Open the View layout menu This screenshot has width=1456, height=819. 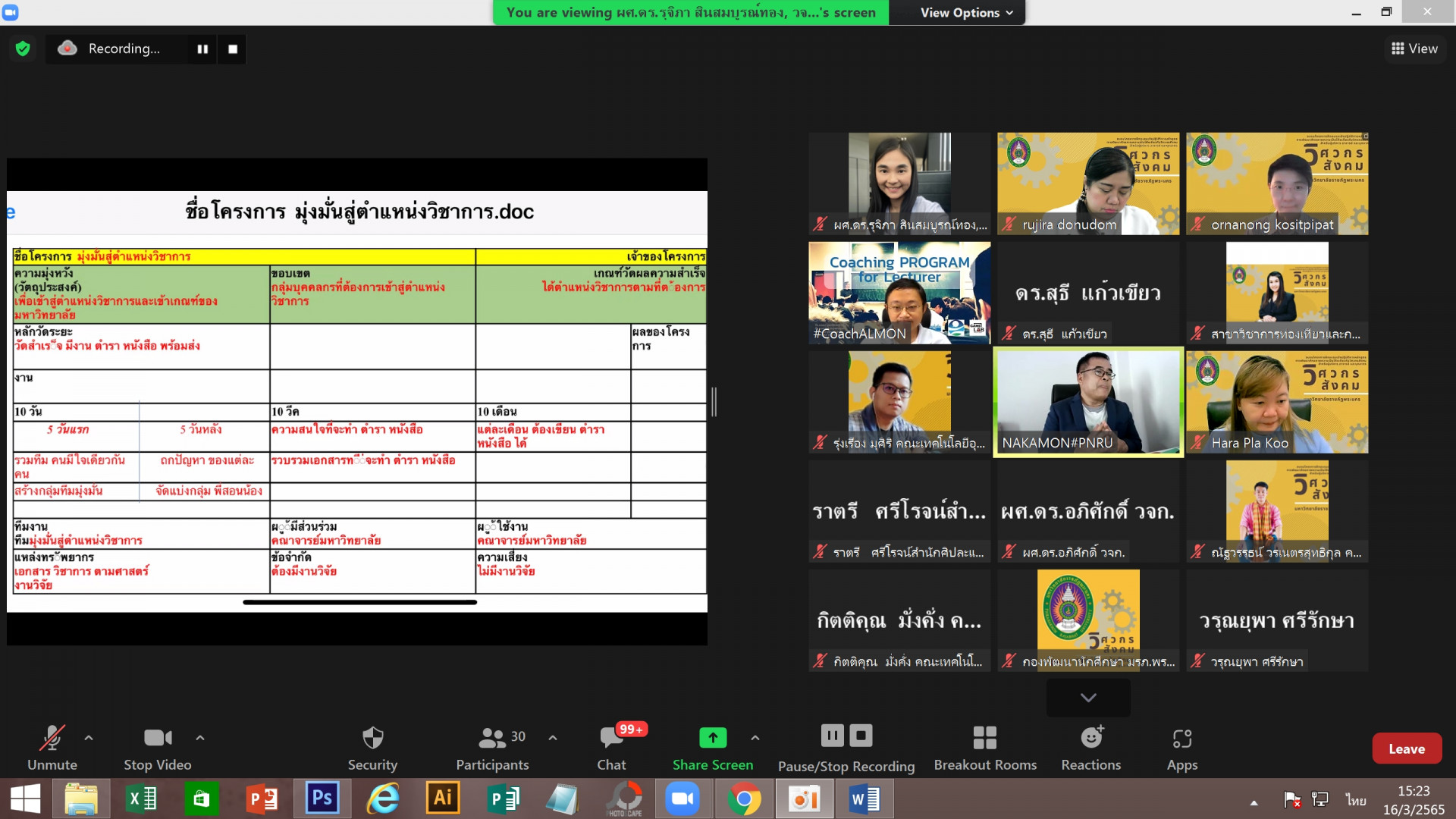click(x=1414, y=49)
